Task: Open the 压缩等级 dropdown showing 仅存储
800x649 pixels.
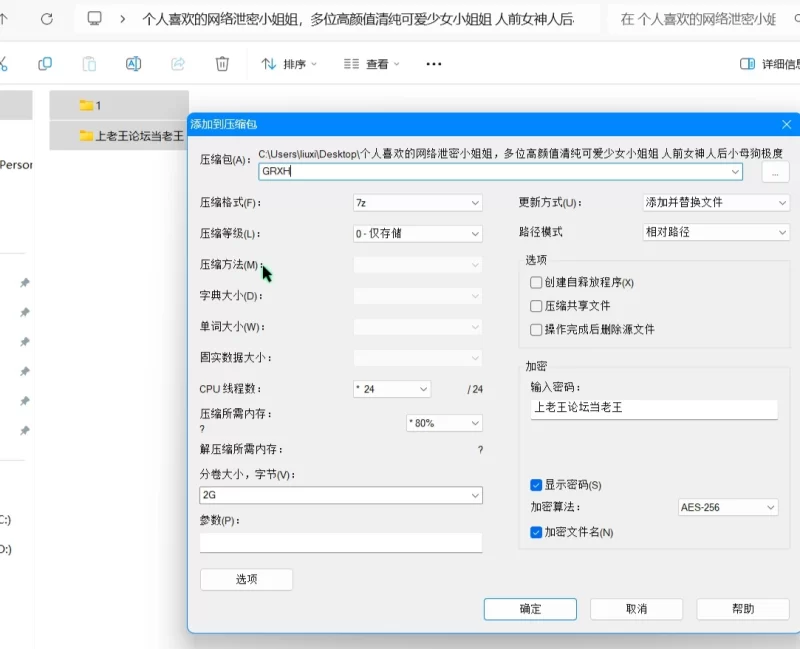Action: 417,234
